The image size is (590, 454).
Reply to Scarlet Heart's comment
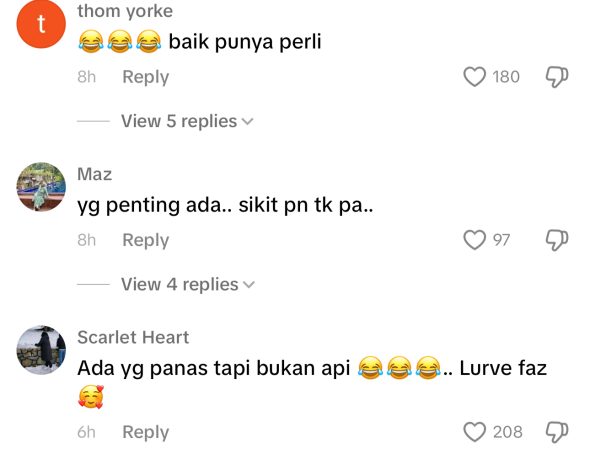pos(146,432)
